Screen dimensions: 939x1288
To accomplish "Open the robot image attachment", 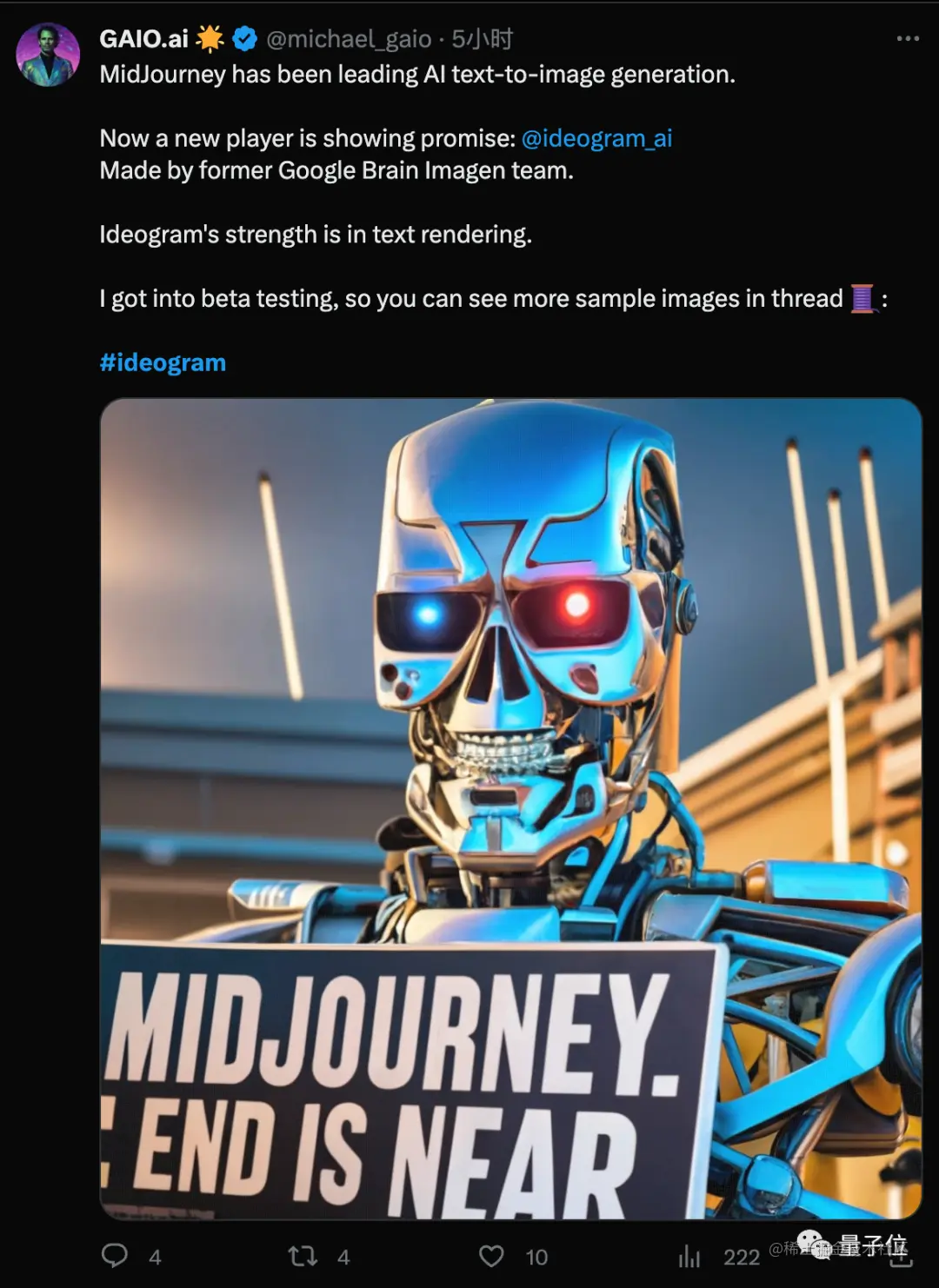I will pos(510,808).
